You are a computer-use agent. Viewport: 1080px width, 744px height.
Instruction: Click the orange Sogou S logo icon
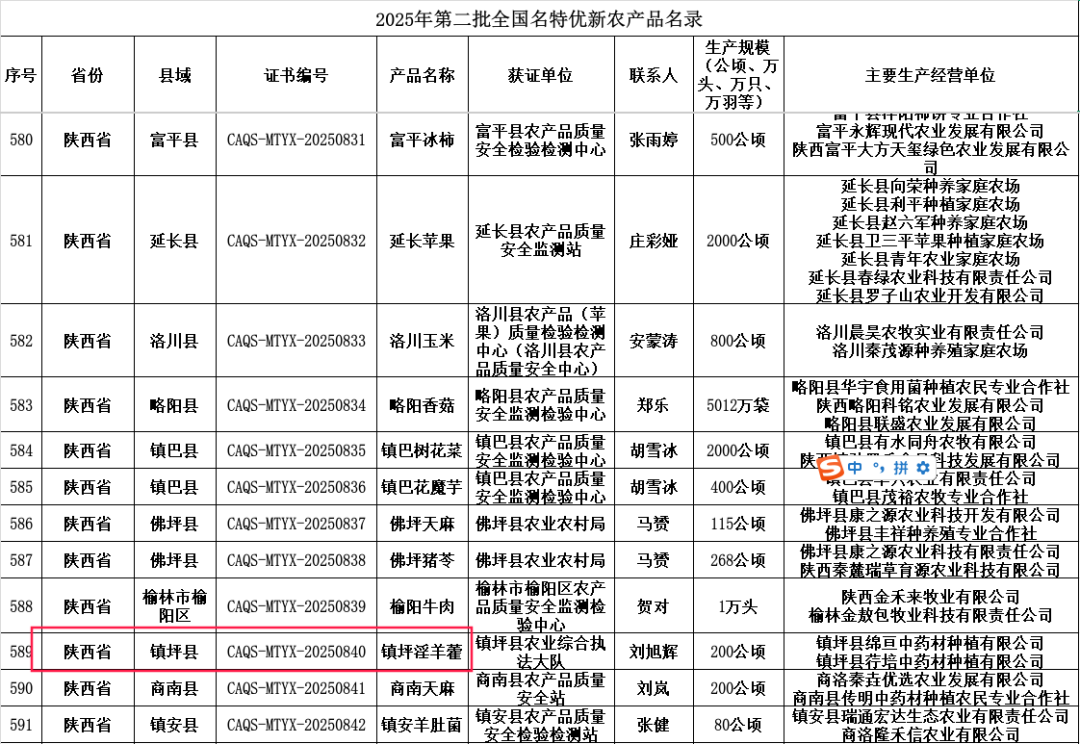click(x=832, y=468)
